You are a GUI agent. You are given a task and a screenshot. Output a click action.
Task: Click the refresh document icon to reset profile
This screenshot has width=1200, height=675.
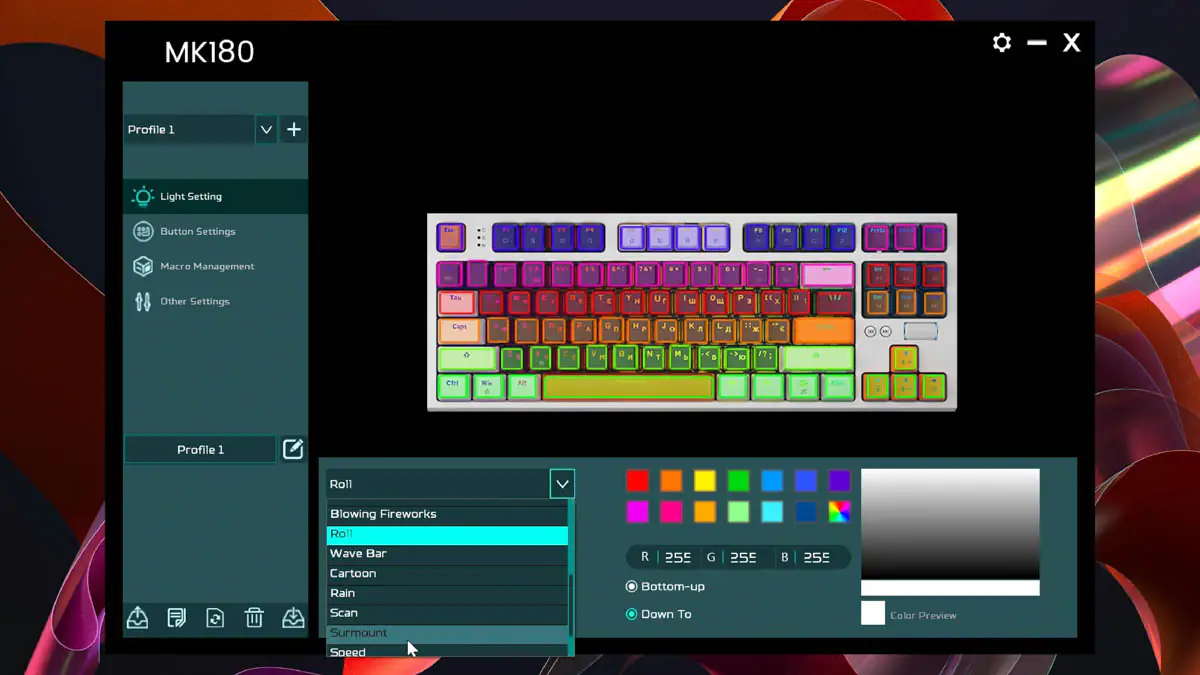215,618
